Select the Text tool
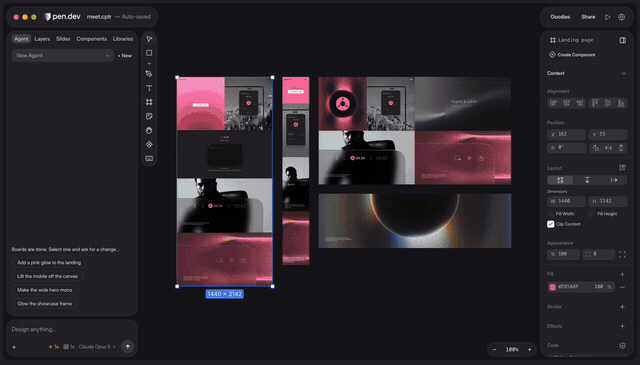The width and height of the screenshot is (640, 365). pos(149,88)
